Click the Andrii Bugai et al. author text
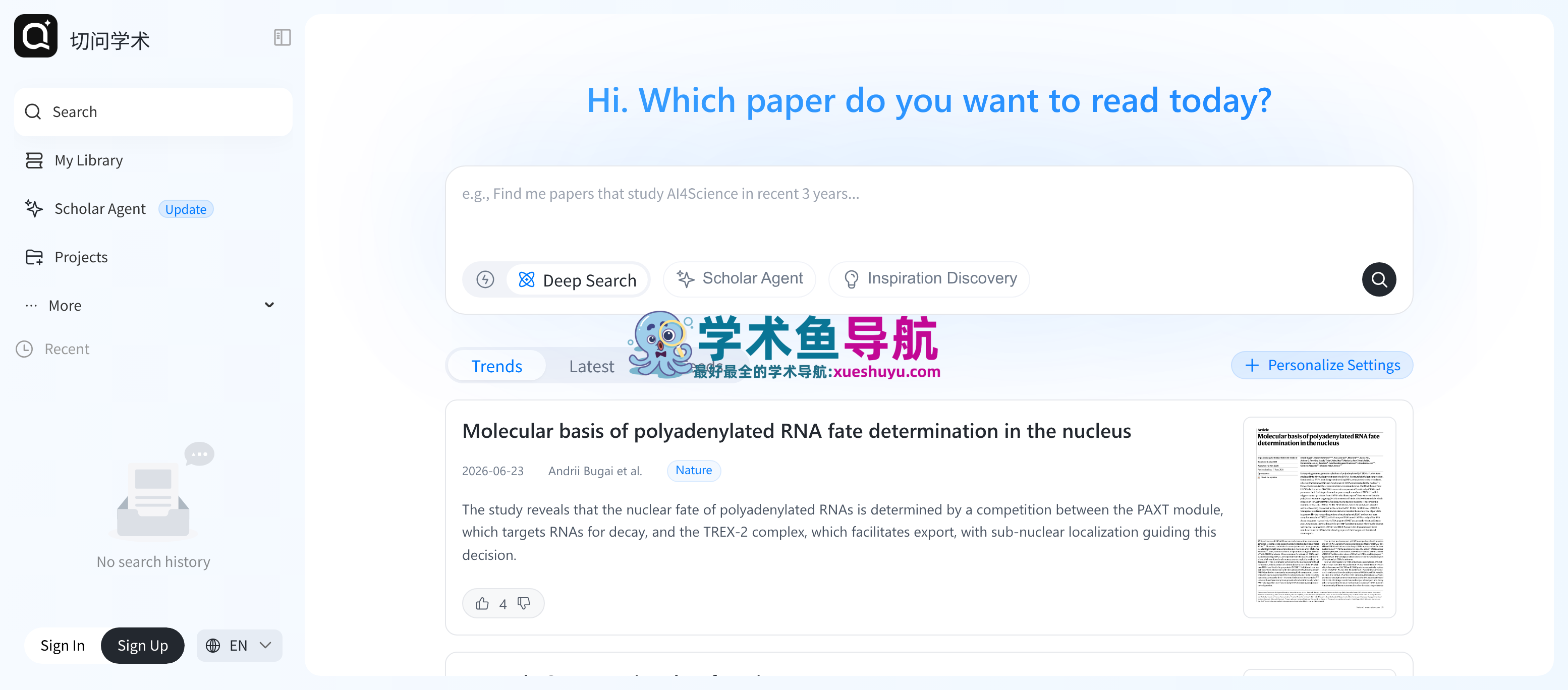 (595, 471)
